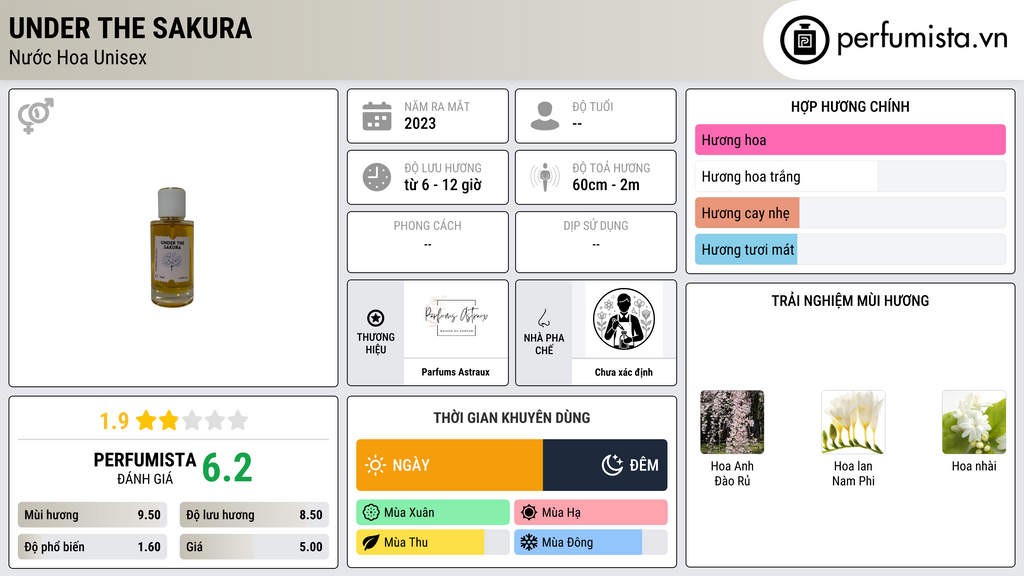Click the pink Hương hoa accord bar
This screenshot has width=1024, height=576.
pyautogui.click(x=850, y=140)
